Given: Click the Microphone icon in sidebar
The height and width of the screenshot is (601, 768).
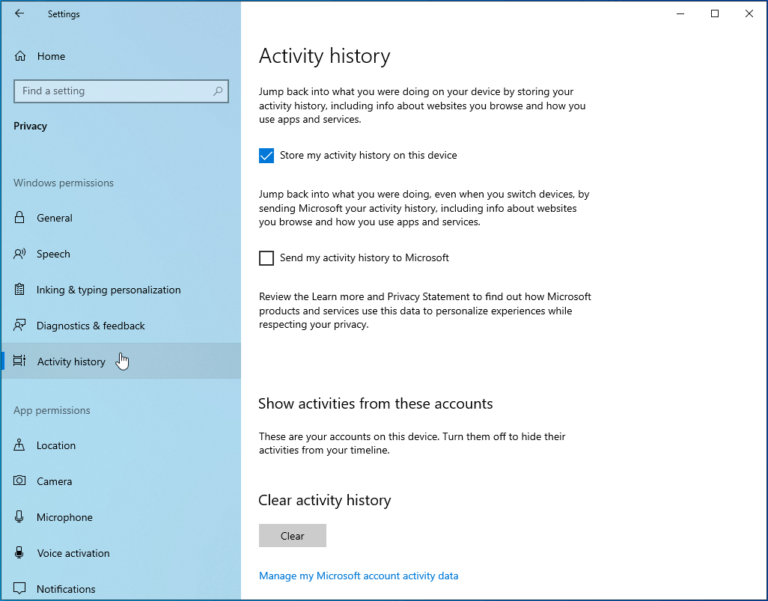Looking at the screenshot, I should click(19, 517).
